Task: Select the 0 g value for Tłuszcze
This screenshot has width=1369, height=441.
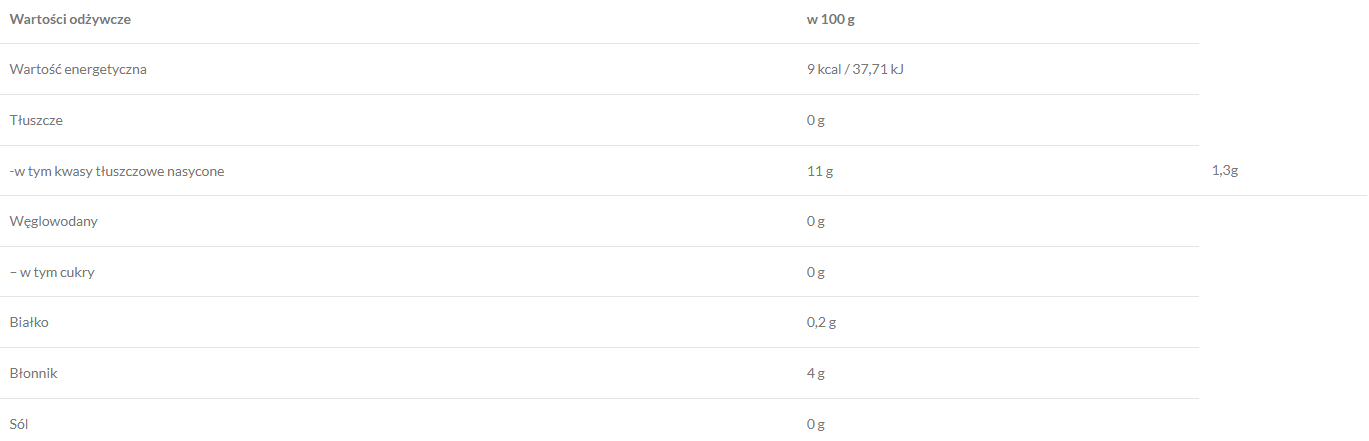Action: [x=816, y=120]
